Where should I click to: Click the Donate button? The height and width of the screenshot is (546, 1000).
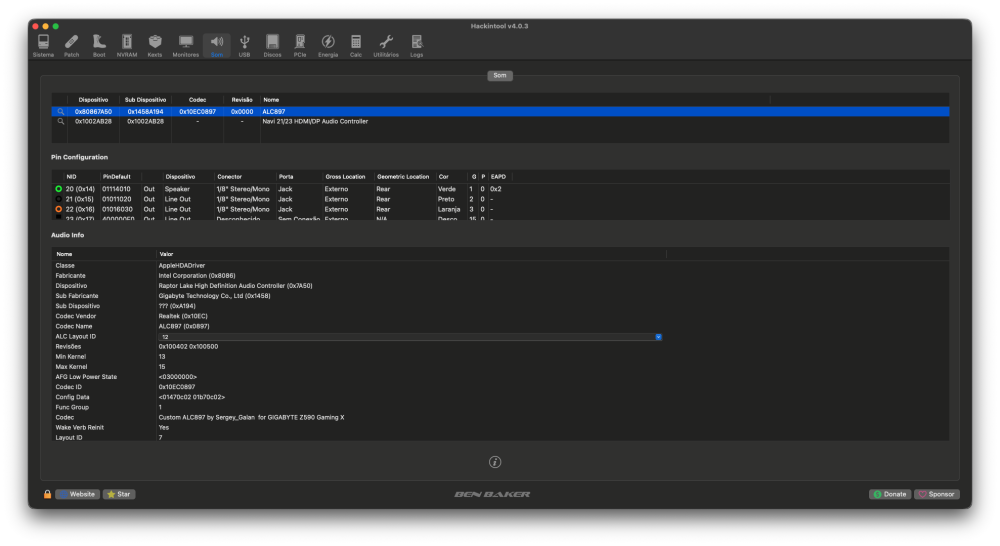(890, 494)
